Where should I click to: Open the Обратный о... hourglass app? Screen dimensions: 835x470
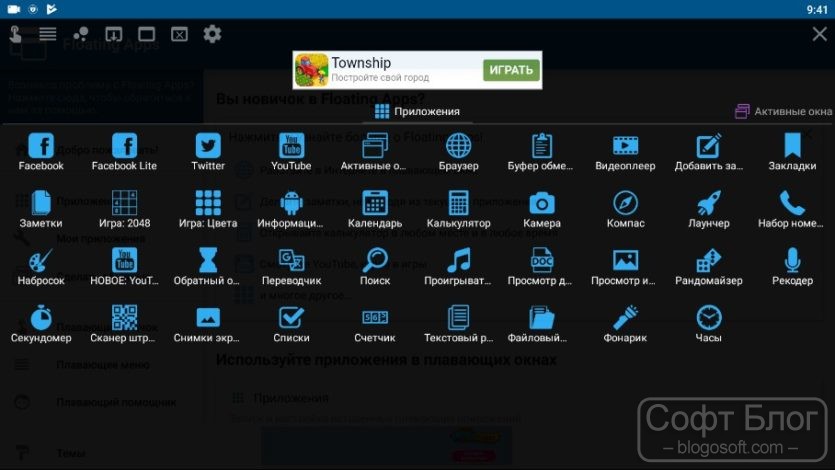click(208, 267)
